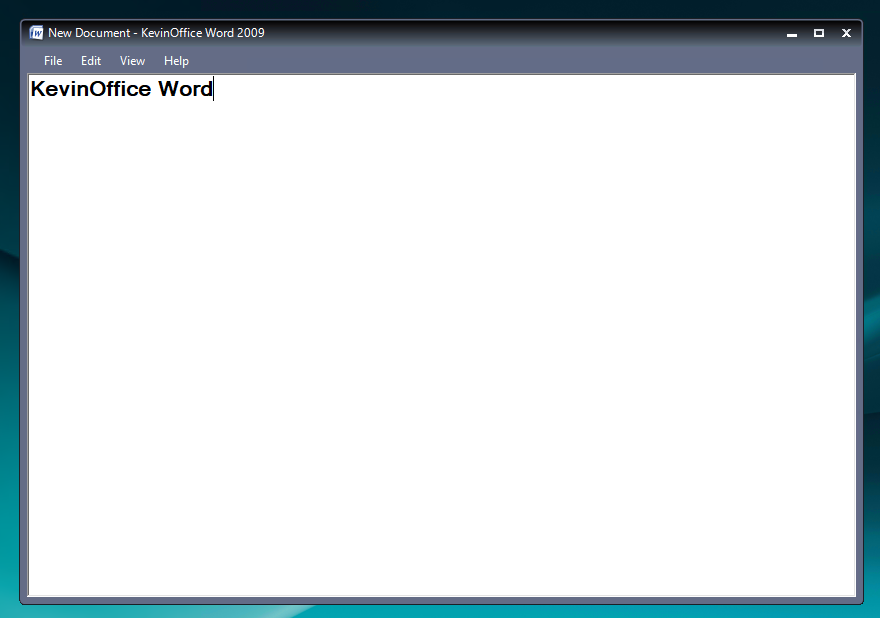Screen dimensions: 880x618
Task: Open the File menu
Action: click(x=53, y=61)
